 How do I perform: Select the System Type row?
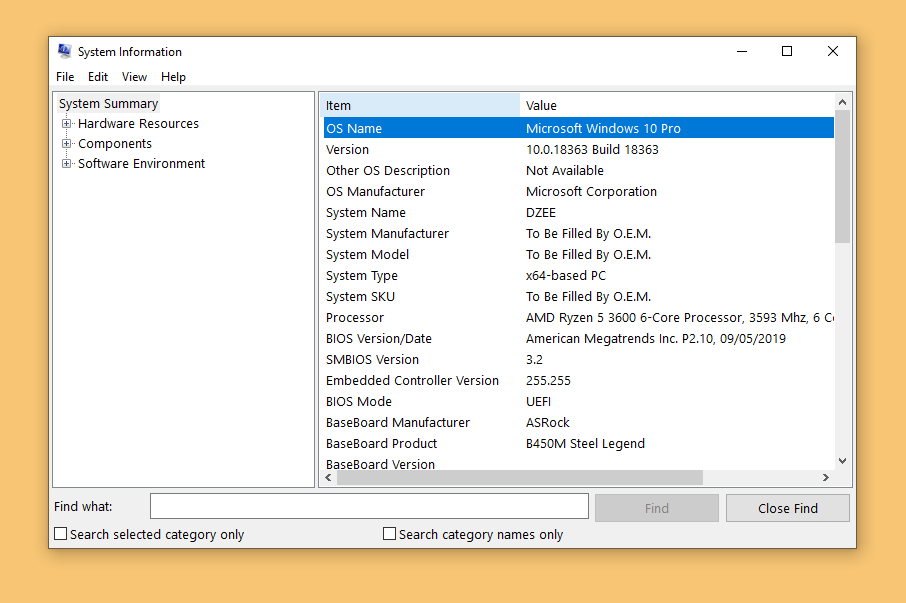[578, 276]
